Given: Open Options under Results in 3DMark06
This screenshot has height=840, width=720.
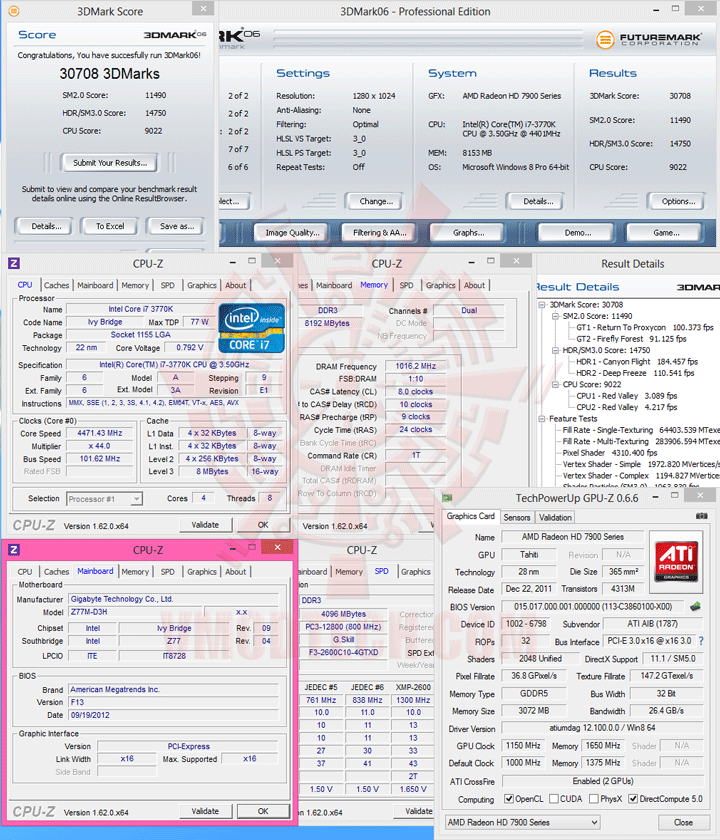Looking at the screenshot, I should point(678,201).
